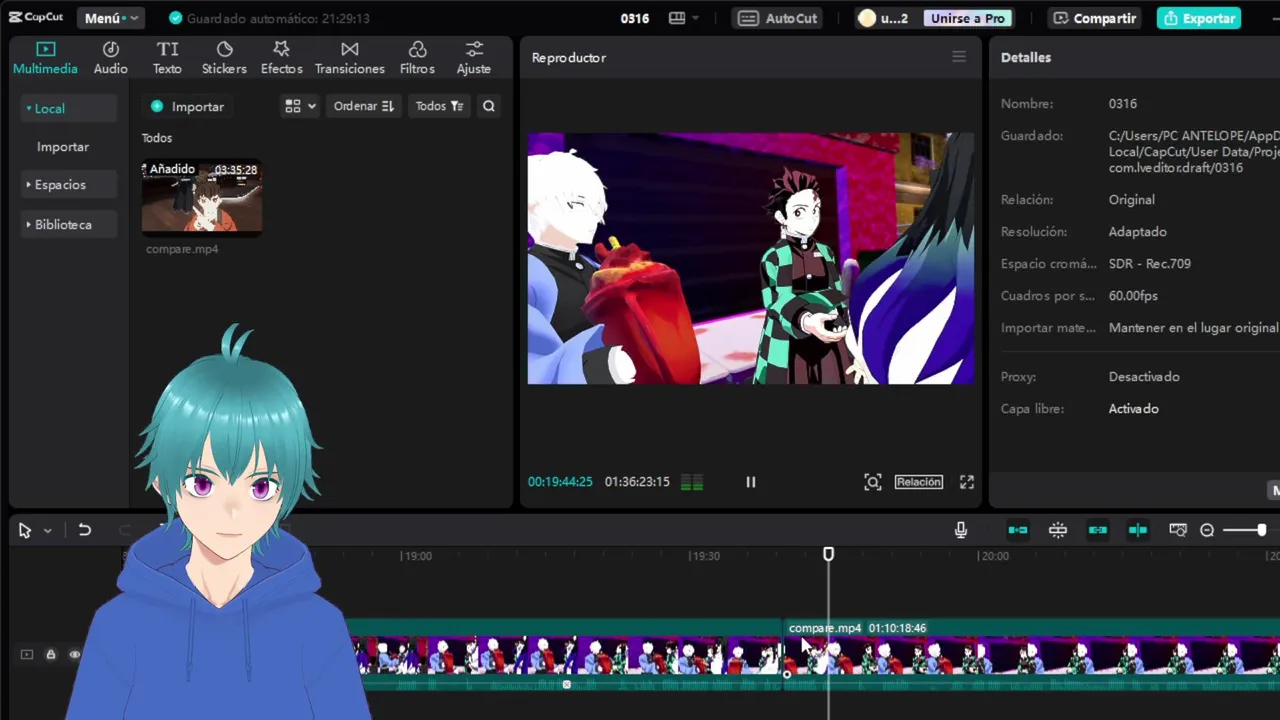Viewport: 1280px width, 720px height.
Task: Click the AutoCut button
Action: [779, 18]
